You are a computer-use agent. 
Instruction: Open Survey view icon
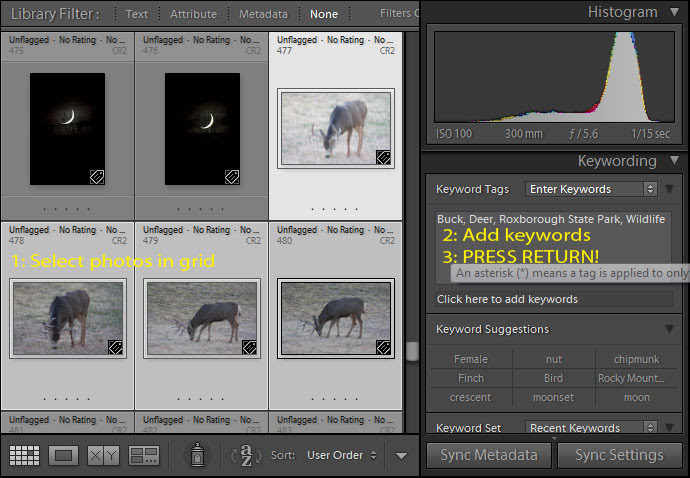(143, 455)
